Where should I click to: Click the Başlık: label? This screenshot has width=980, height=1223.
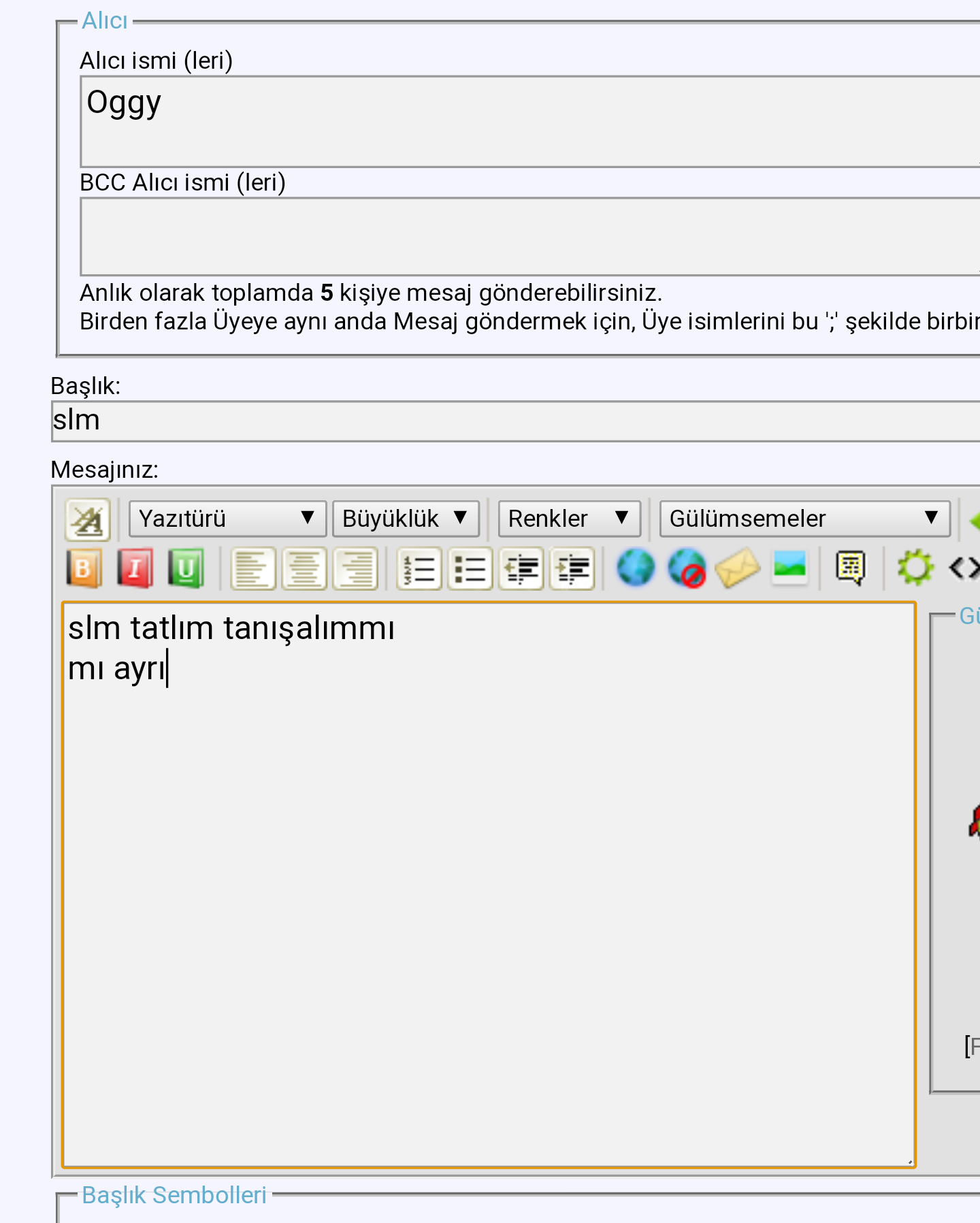pos(86,386)
